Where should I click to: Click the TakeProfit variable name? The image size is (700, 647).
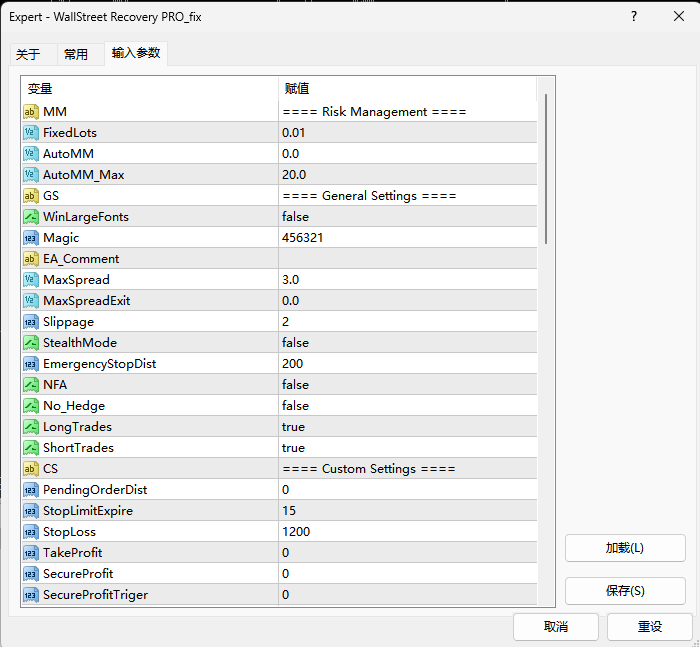coord(72,552)
